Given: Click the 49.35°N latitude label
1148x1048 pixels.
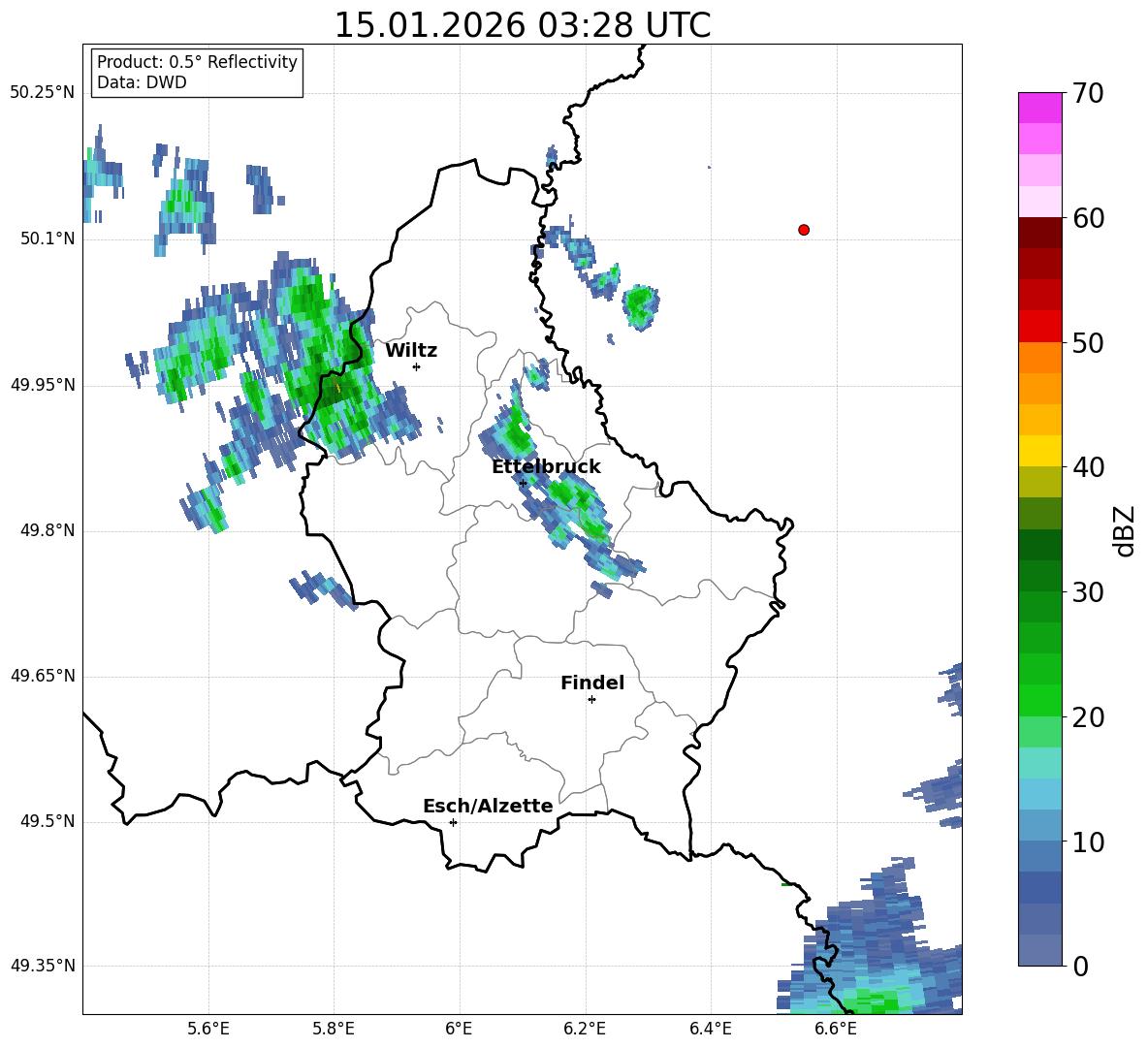Looking at the screenshot, I should (x=43, y=966).
